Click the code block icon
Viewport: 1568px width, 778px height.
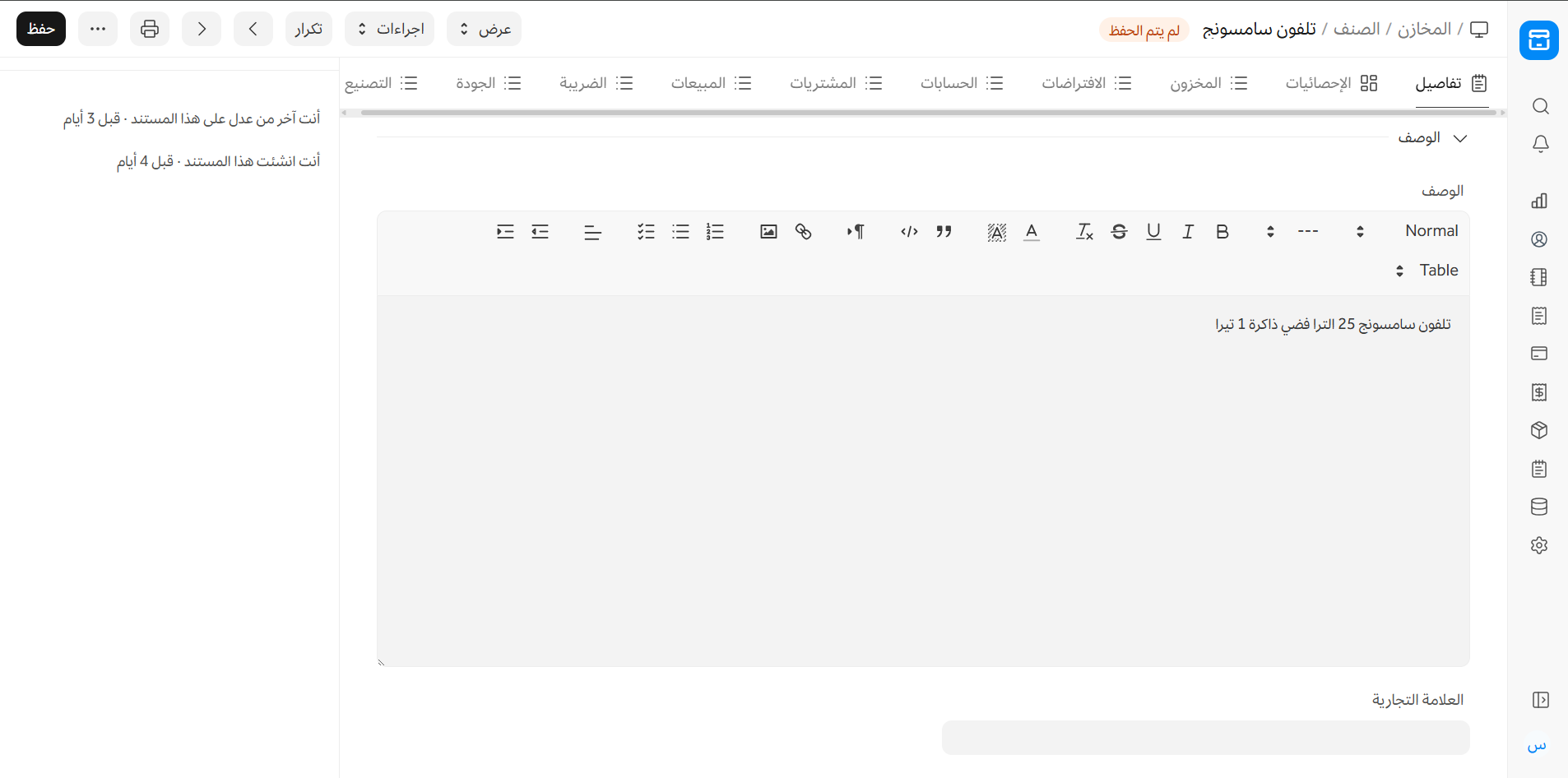(x=909, y=232)
